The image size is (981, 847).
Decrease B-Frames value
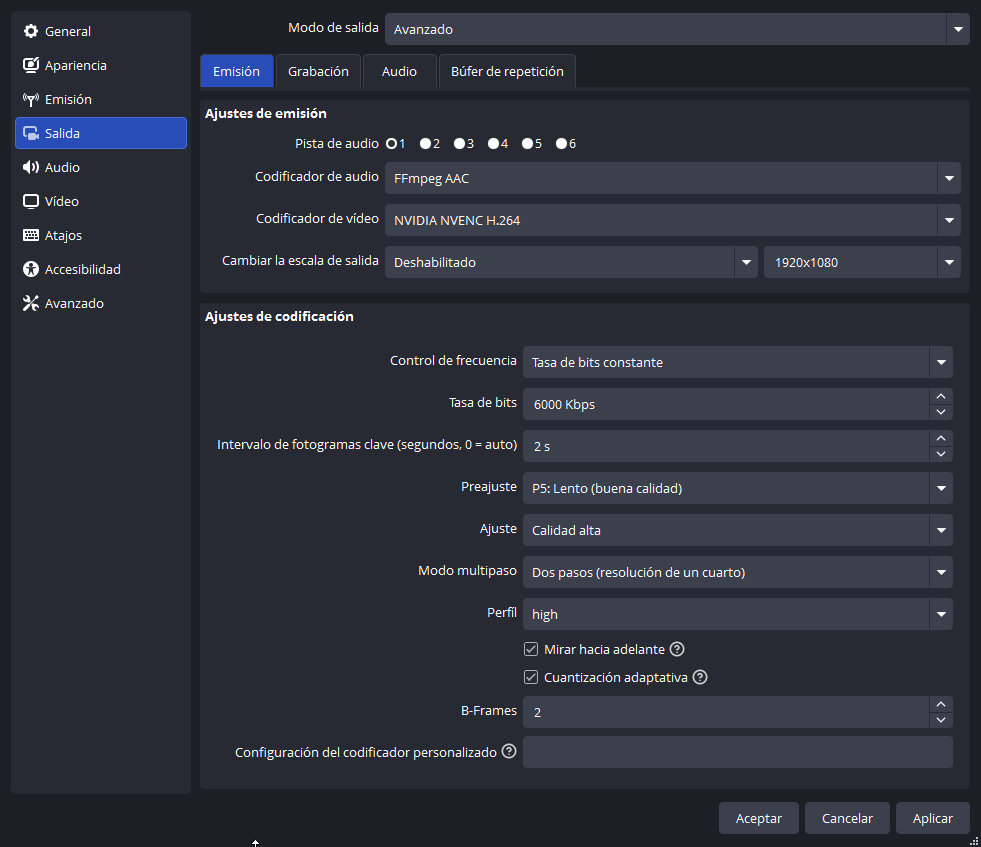coord(941,719)
